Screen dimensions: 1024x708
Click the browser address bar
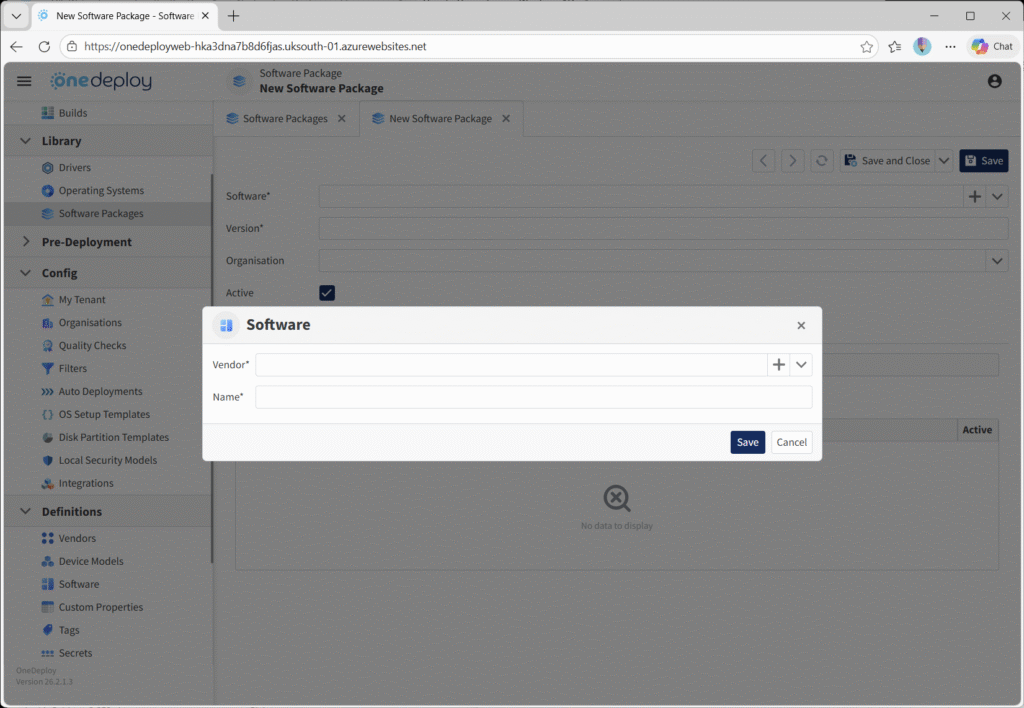[469, 46]
